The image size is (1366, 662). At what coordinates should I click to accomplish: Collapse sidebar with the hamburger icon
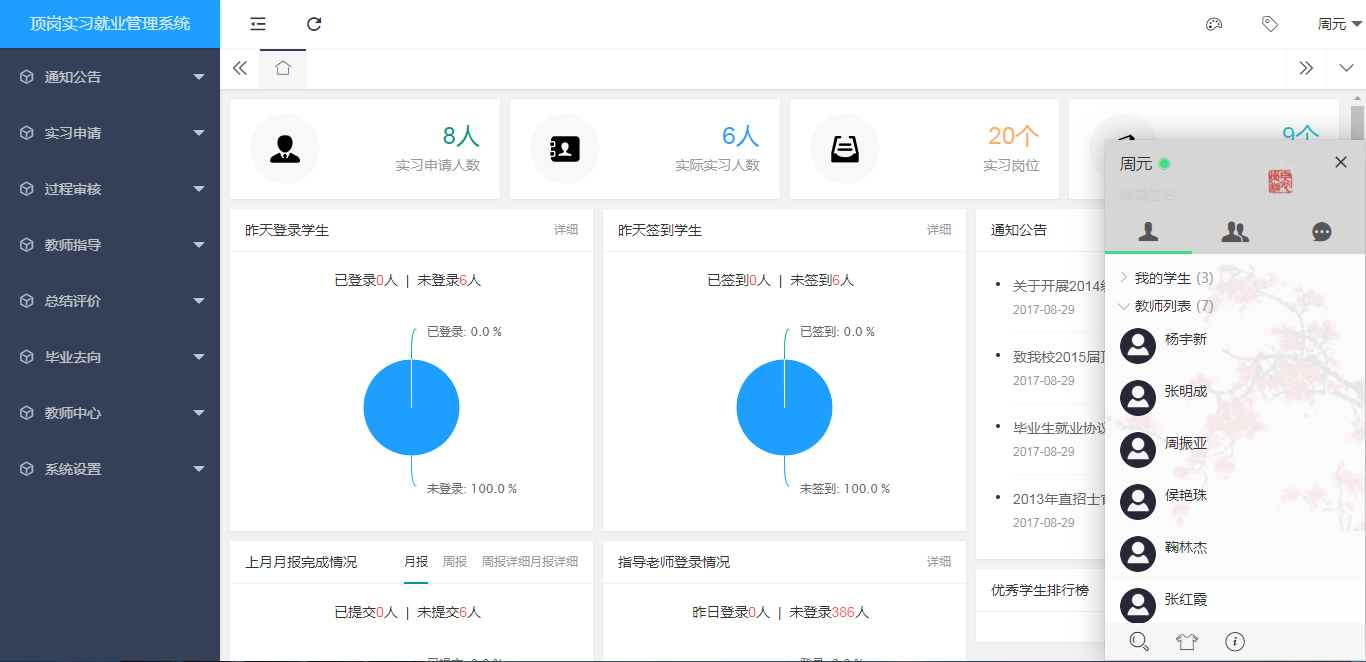257,23
